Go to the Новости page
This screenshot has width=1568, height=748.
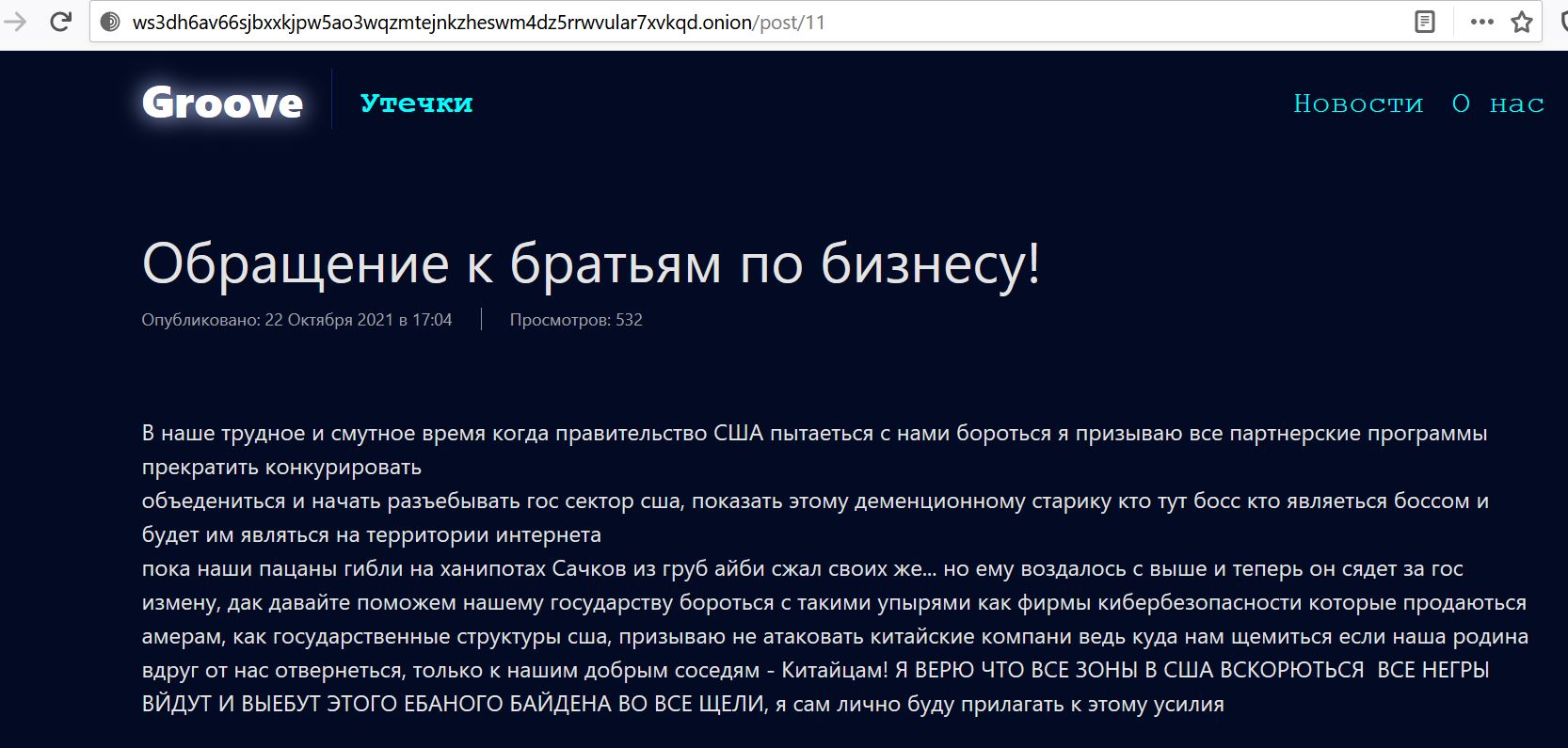(1358, 103)
